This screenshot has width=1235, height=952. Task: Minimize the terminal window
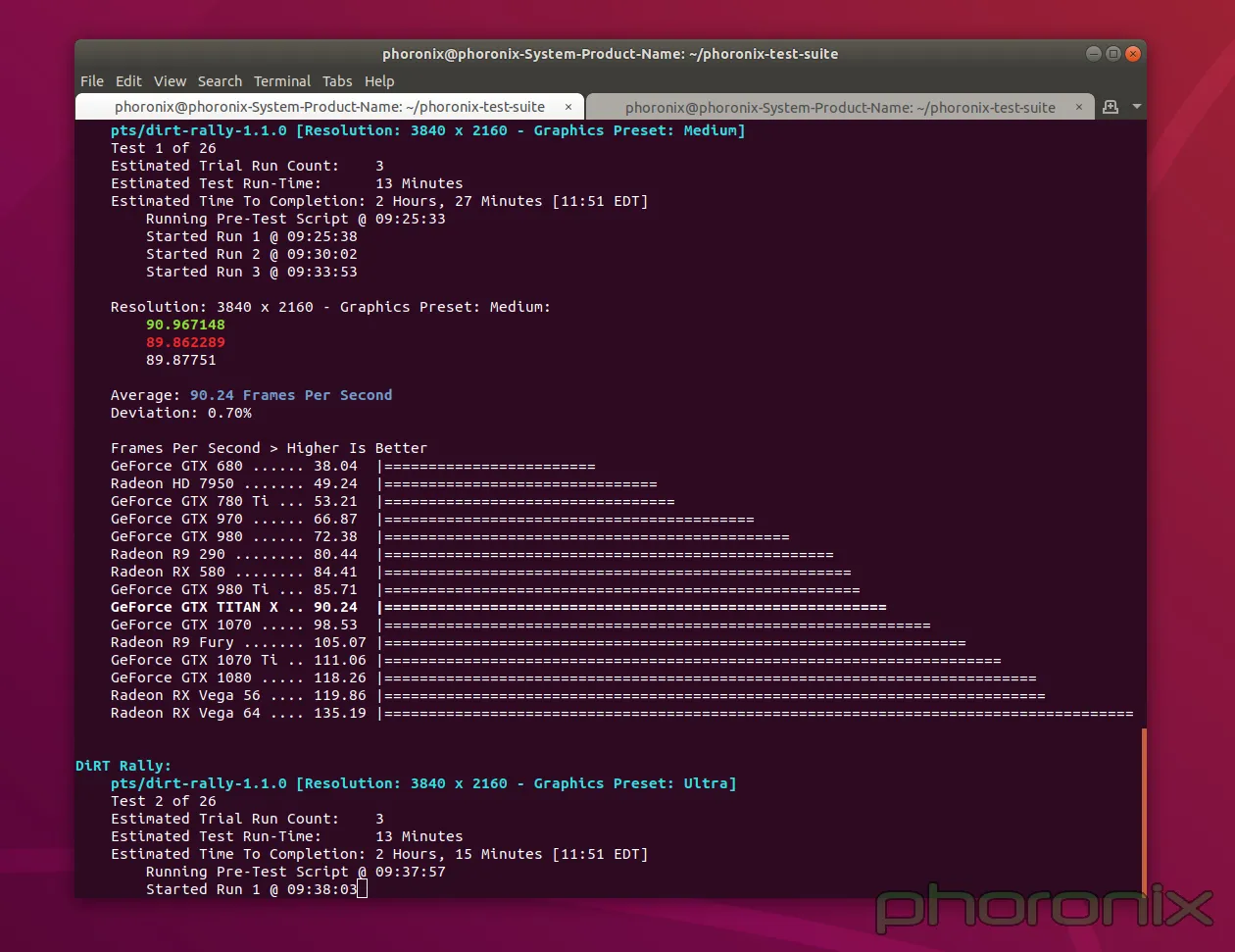pyautogui.click(x=1094, y=54)
